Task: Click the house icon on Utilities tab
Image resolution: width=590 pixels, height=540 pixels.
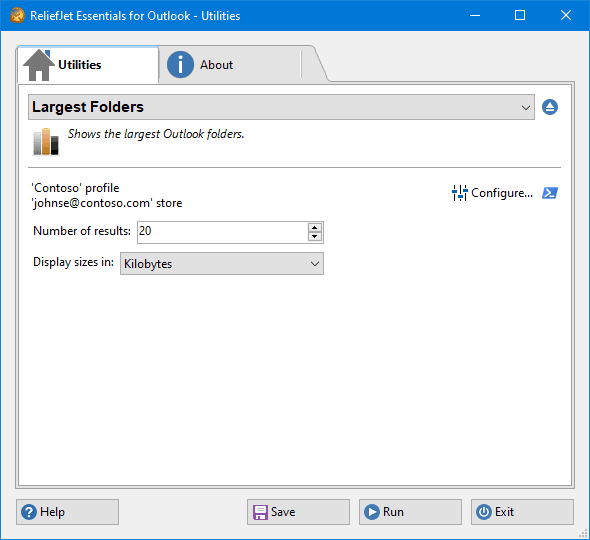Action: coord(38,65)
